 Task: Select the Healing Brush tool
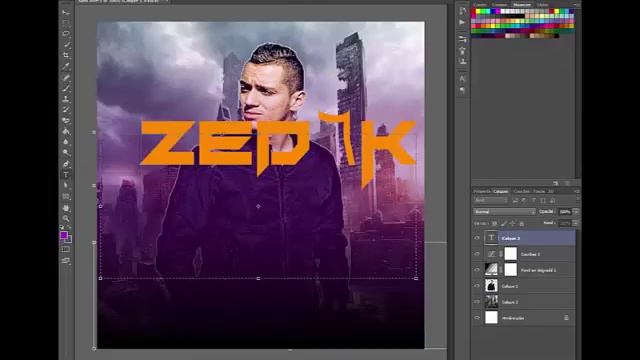click(x=66, y=77)
